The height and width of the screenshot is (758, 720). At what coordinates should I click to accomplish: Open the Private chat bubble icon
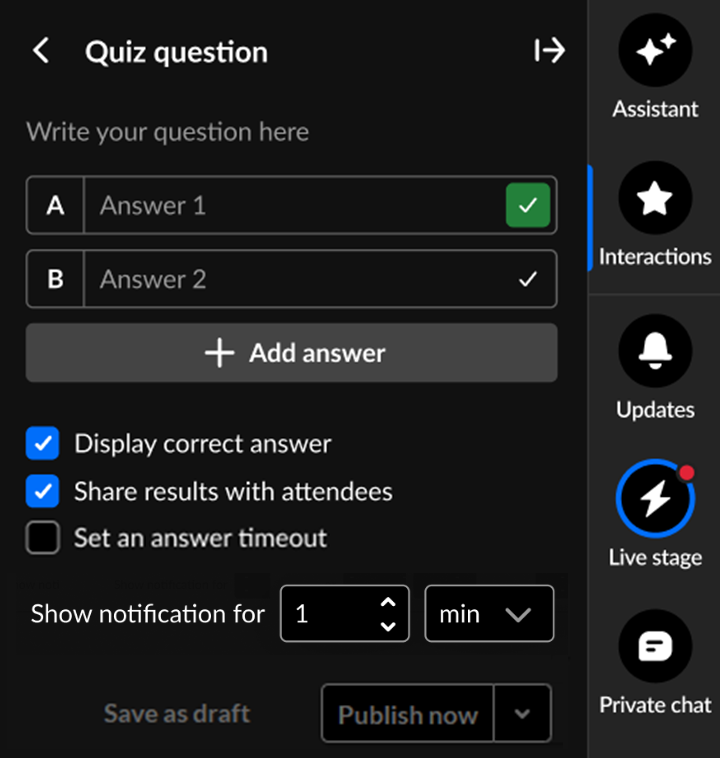tap(655, 646)
